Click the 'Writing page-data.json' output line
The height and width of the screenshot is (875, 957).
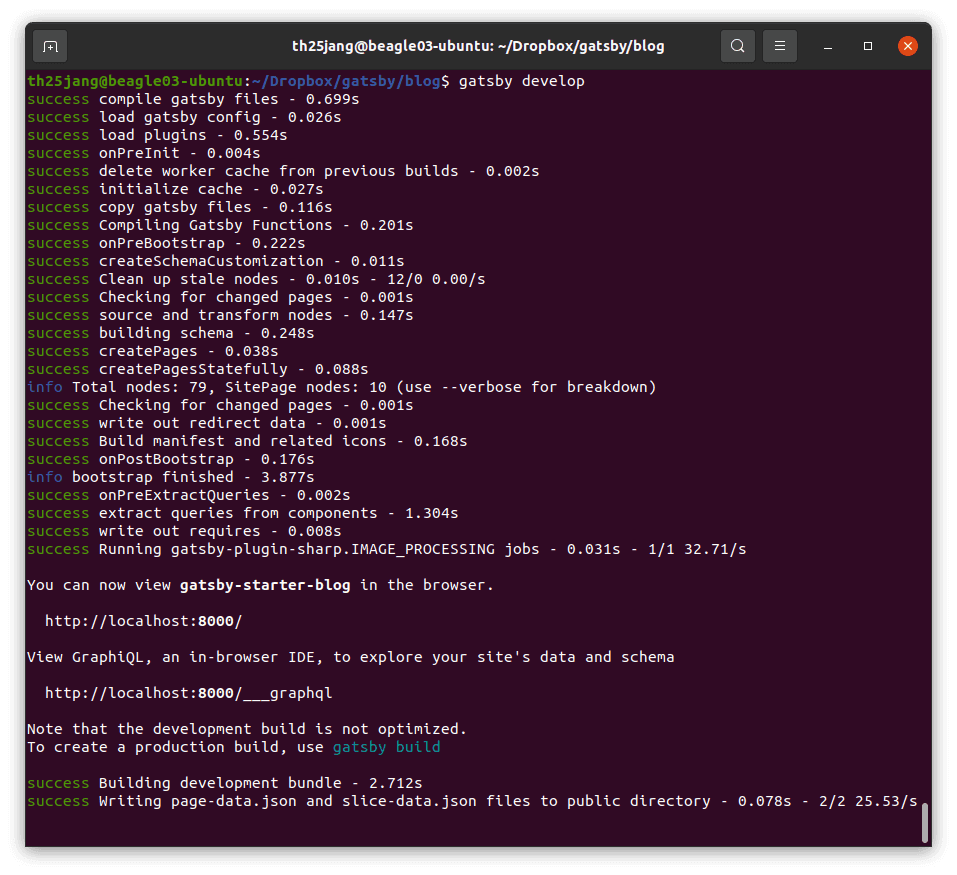click(400, 801)
